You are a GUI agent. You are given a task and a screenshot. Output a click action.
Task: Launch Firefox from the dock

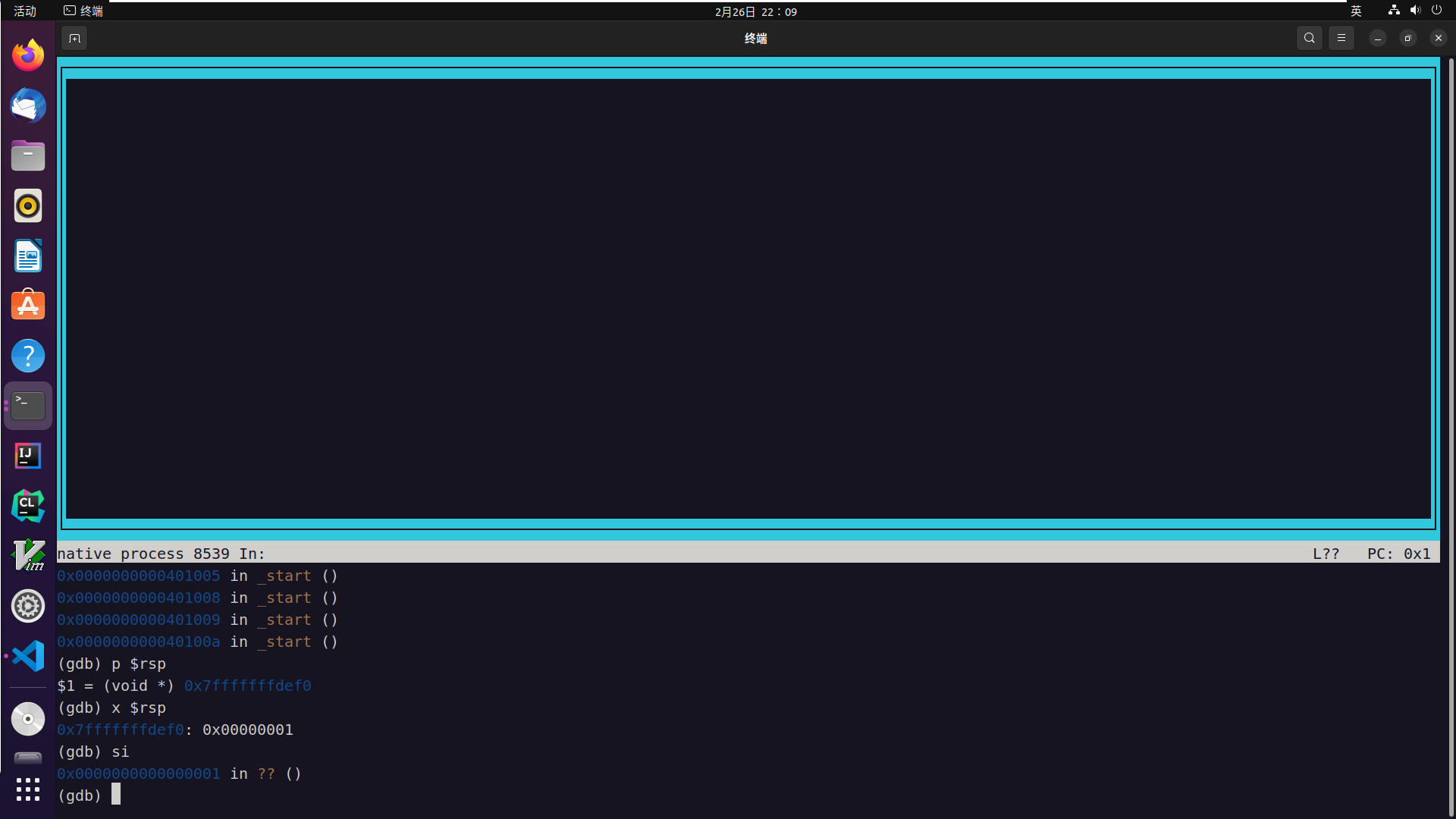tap(28, 55)
